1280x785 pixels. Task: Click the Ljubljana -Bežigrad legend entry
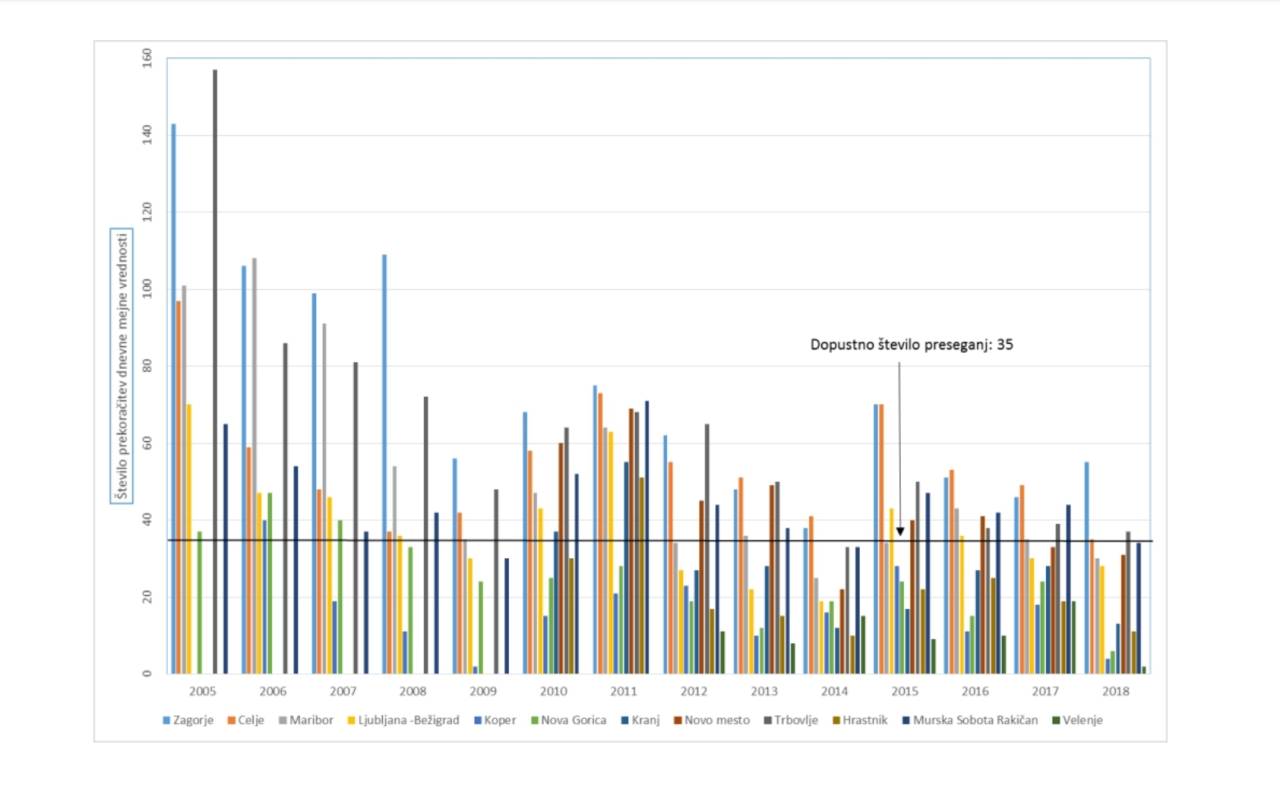[409, 720]
